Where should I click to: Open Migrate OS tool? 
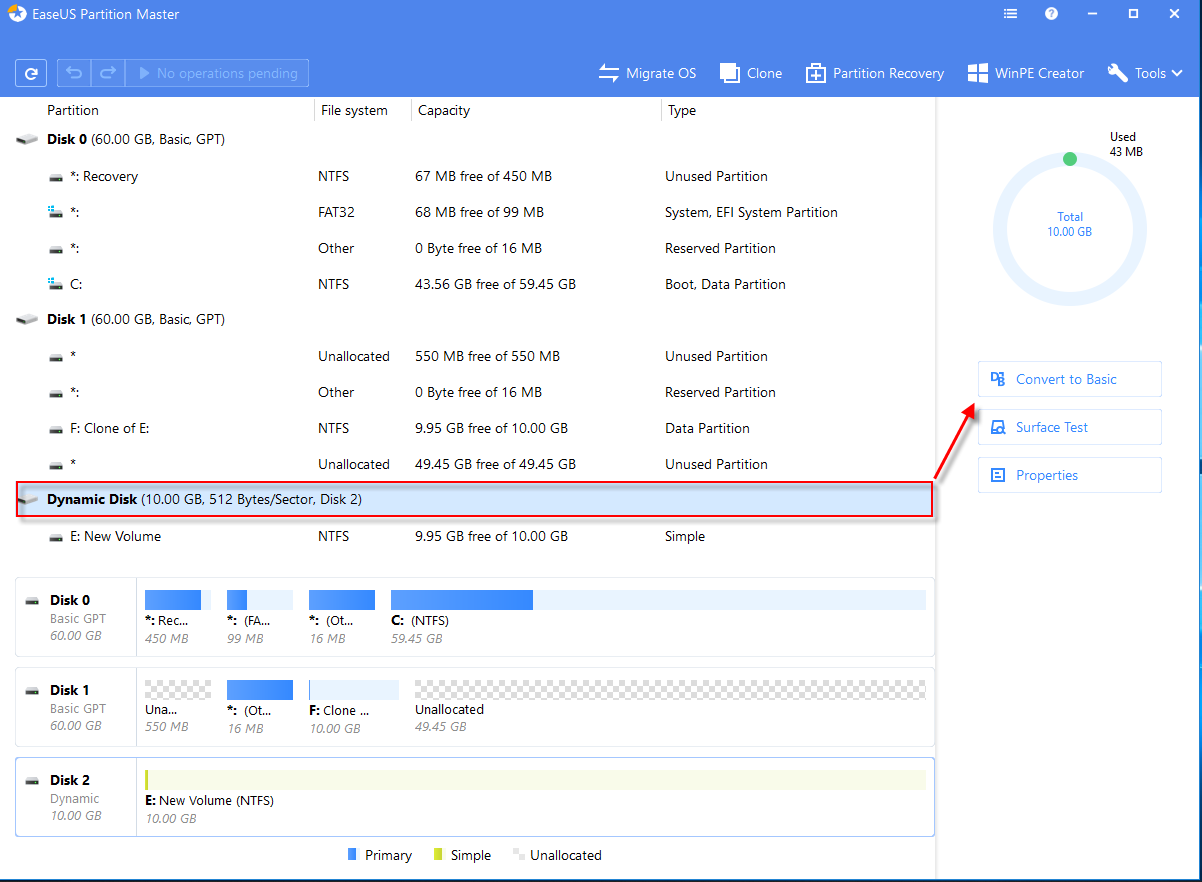point(647,73)
